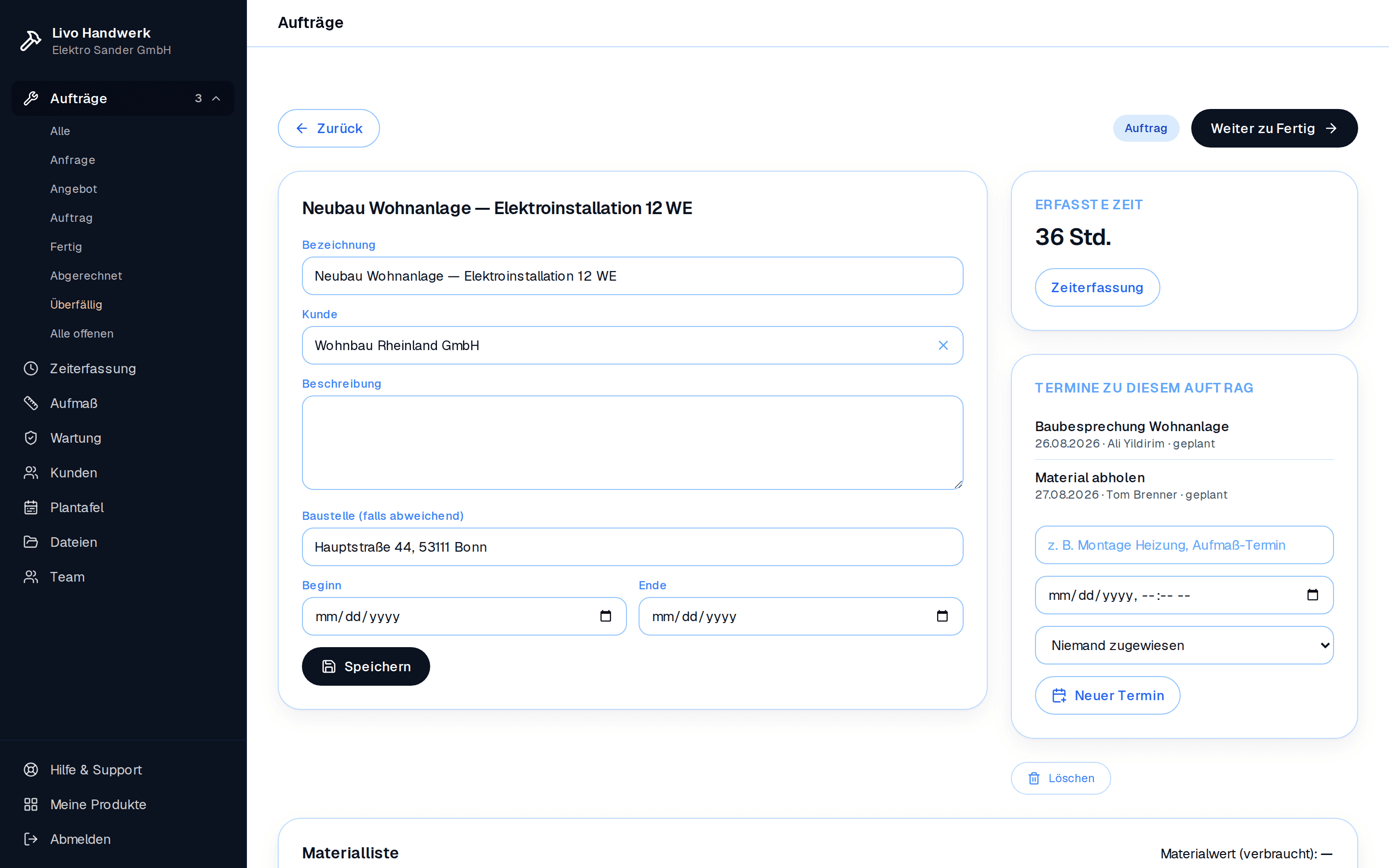Clear the Kunde field with X icon
The height and width of the screenshot is (868, 1389).
tap(943, 345)
